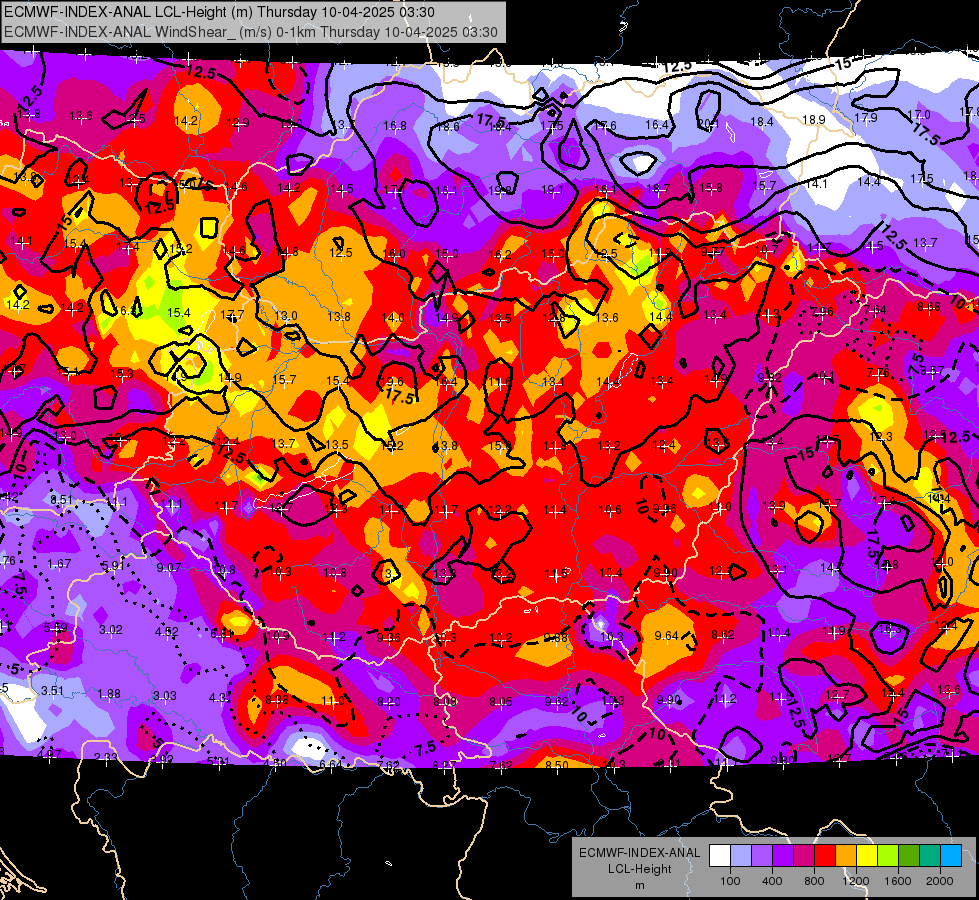Click the light lavender legend swatch

pyautogui.click(x=741, y=856)
